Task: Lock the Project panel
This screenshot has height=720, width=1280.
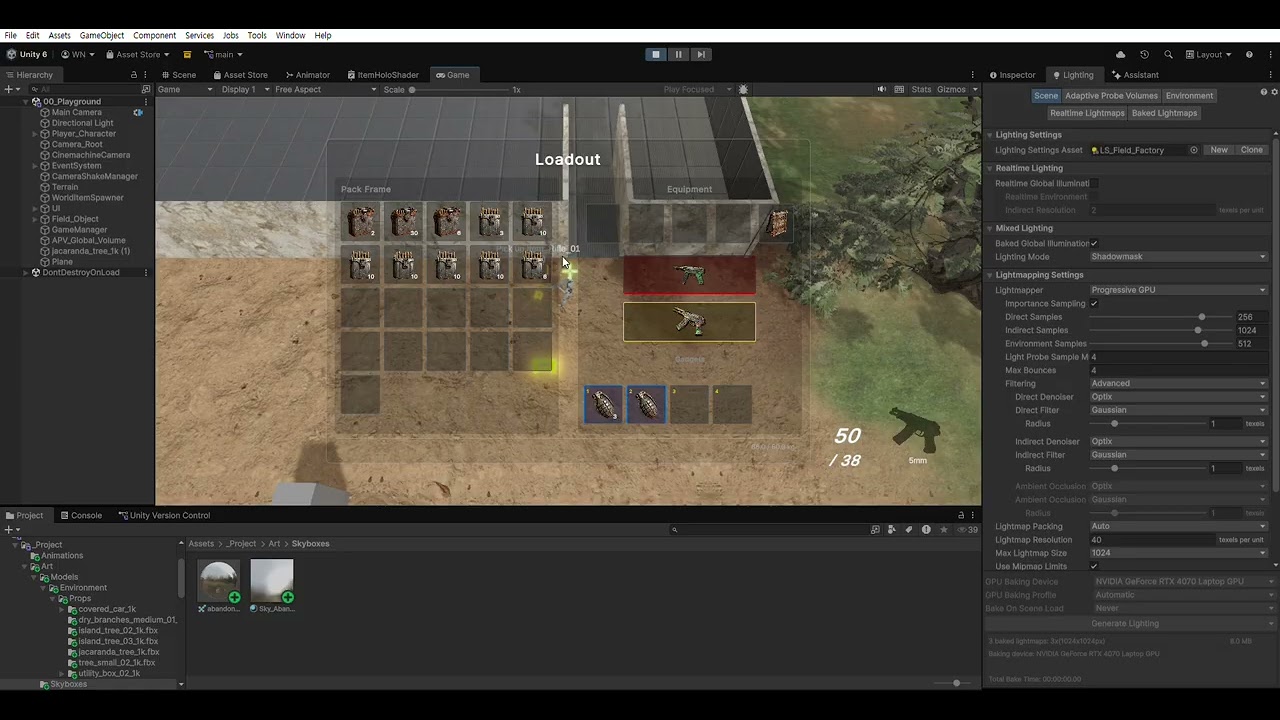Action: pos(961,516)
